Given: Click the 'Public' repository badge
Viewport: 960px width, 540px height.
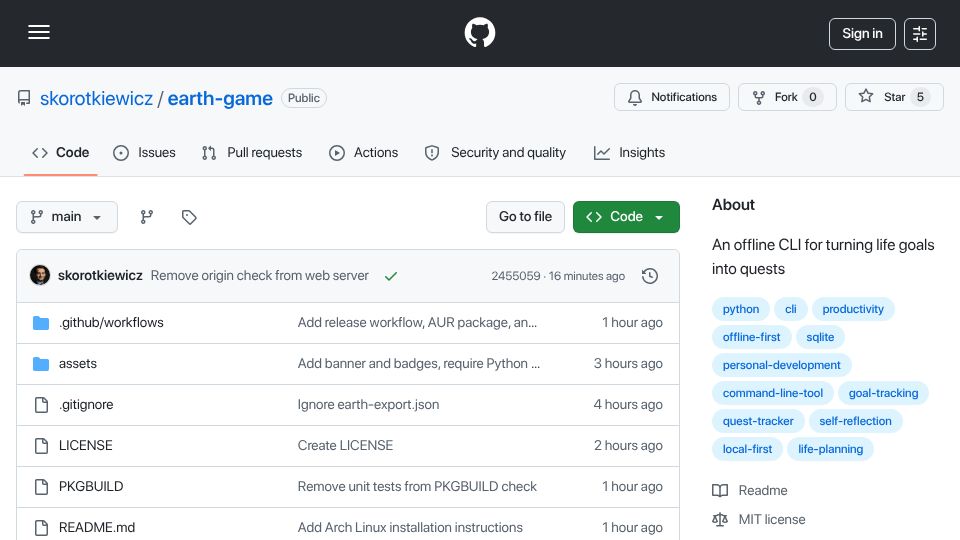Looking at the screenshot, I should coord(304,98).
